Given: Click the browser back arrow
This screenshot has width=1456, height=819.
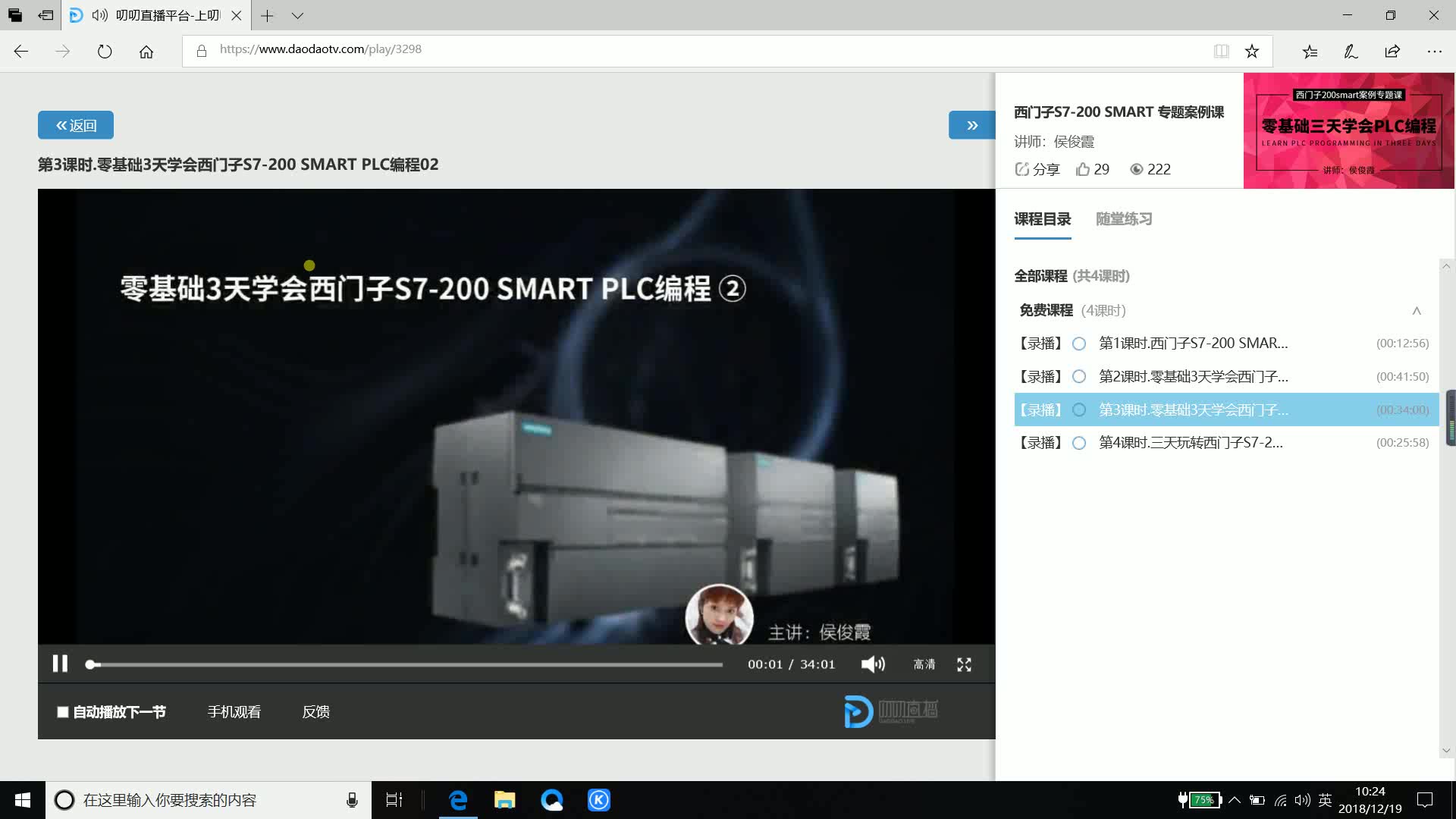Looking at the screenshot, I should point(21,51).
